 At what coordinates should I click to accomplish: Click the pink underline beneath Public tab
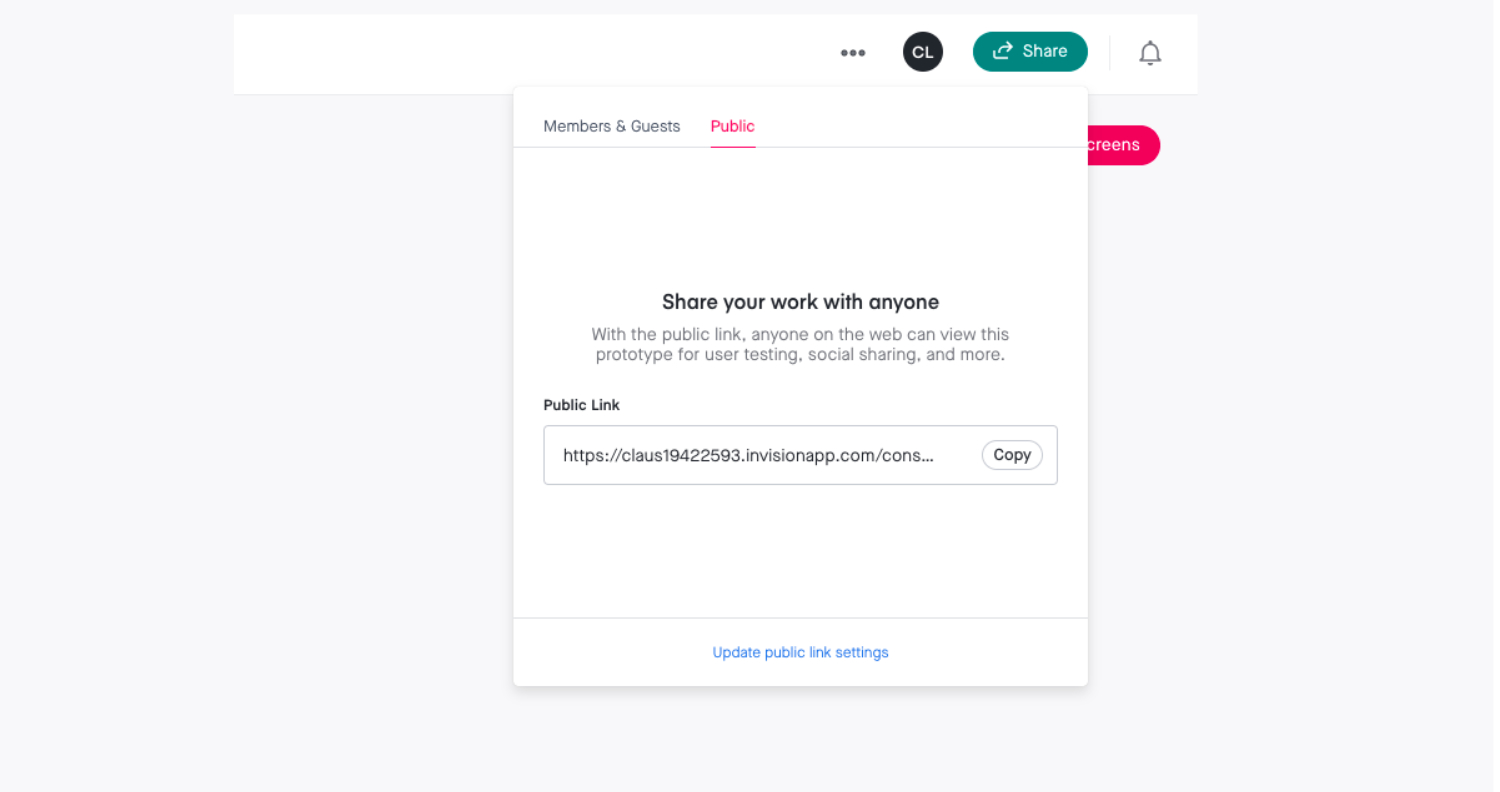click(x=733, y=146)
